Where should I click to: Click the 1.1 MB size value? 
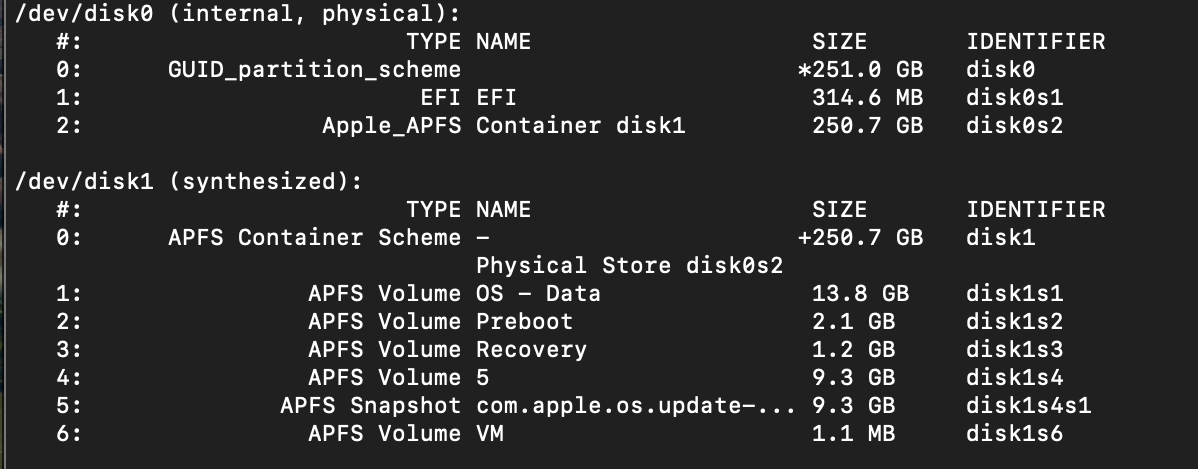coord(853,434)
